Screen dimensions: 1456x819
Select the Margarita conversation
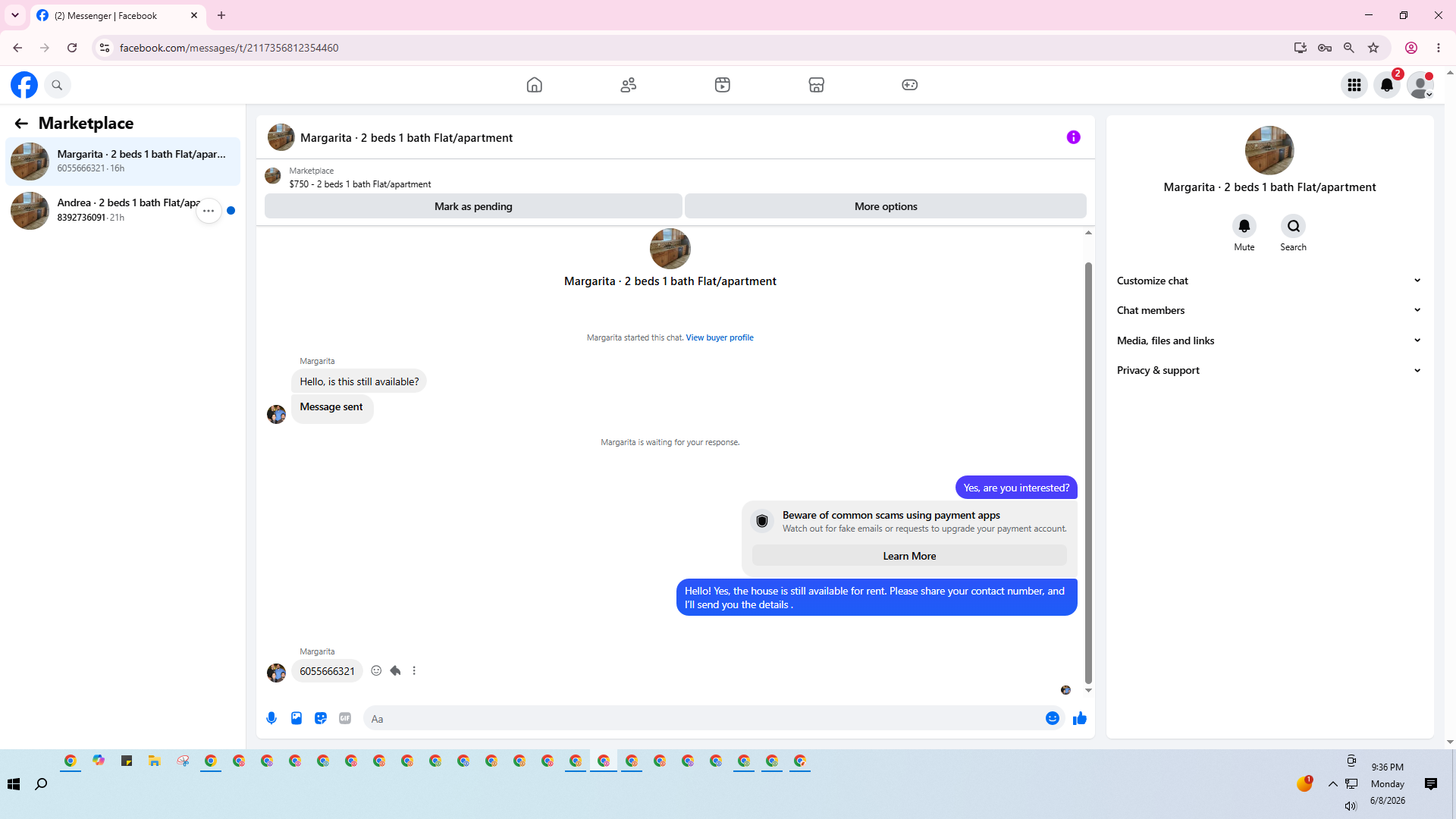pyautogui.click(x=123, y=162)
